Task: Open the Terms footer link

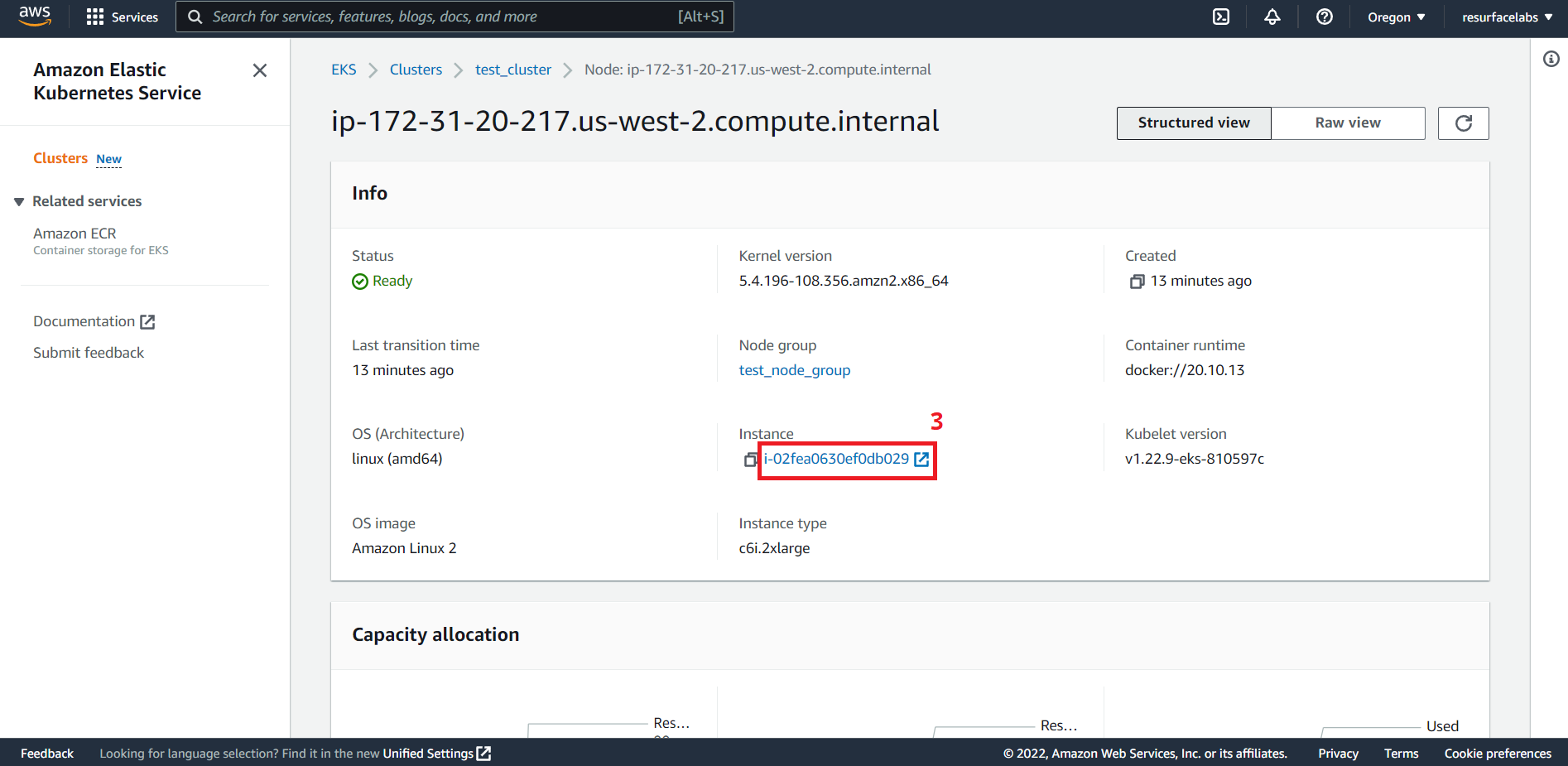Action: 1401,753
